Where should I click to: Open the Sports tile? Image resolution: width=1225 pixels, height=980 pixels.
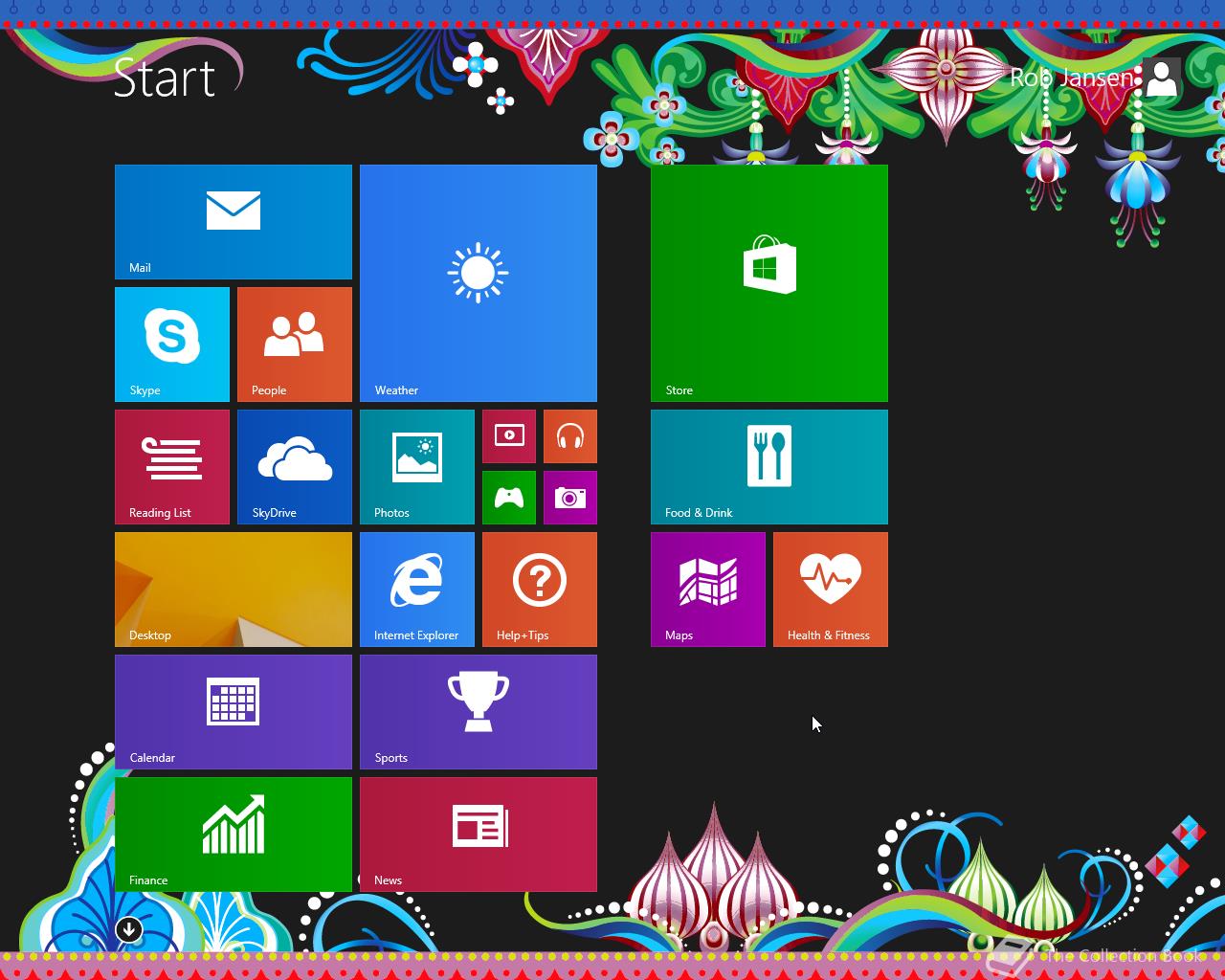[x=479, y=712]
